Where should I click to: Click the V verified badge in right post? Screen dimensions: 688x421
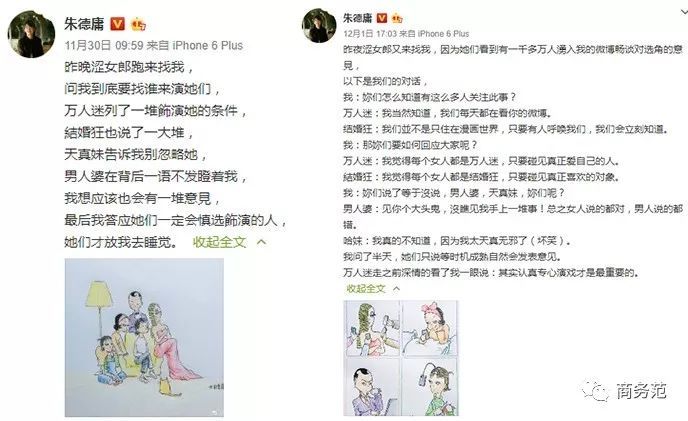(x=382, y=18)
